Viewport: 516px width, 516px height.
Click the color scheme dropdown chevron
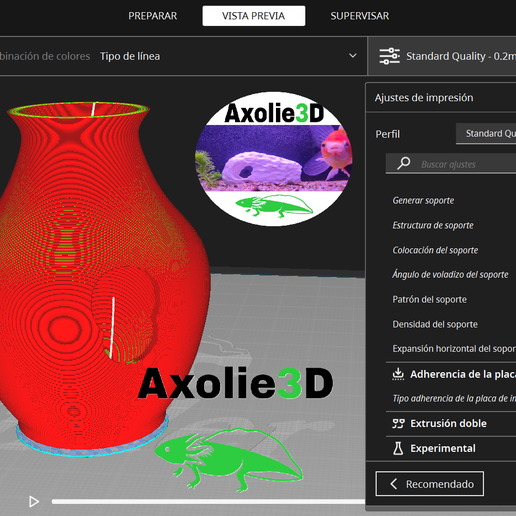(x=353, y=56)
